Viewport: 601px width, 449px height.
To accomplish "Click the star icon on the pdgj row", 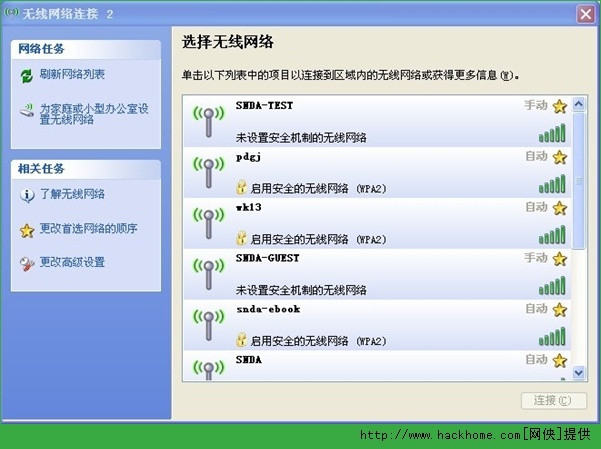I will coord(559,157).
